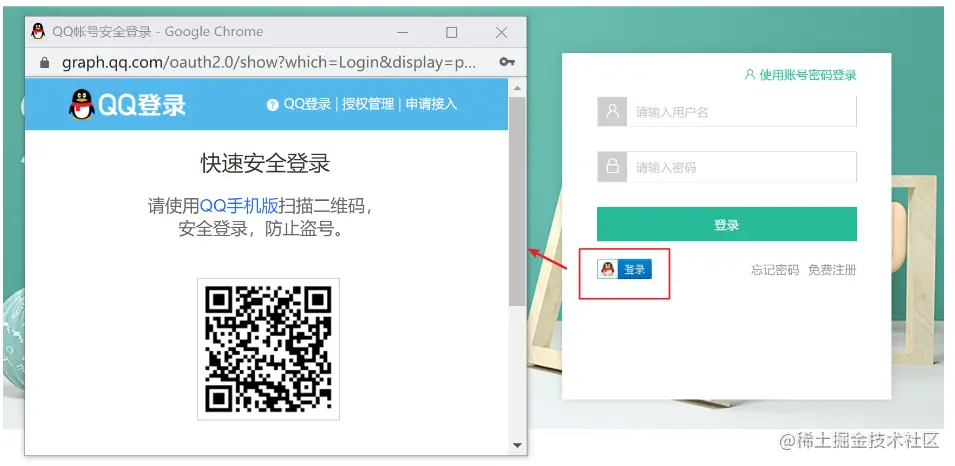
Task: Click the user icon beside username field
Action: (612, 111)
